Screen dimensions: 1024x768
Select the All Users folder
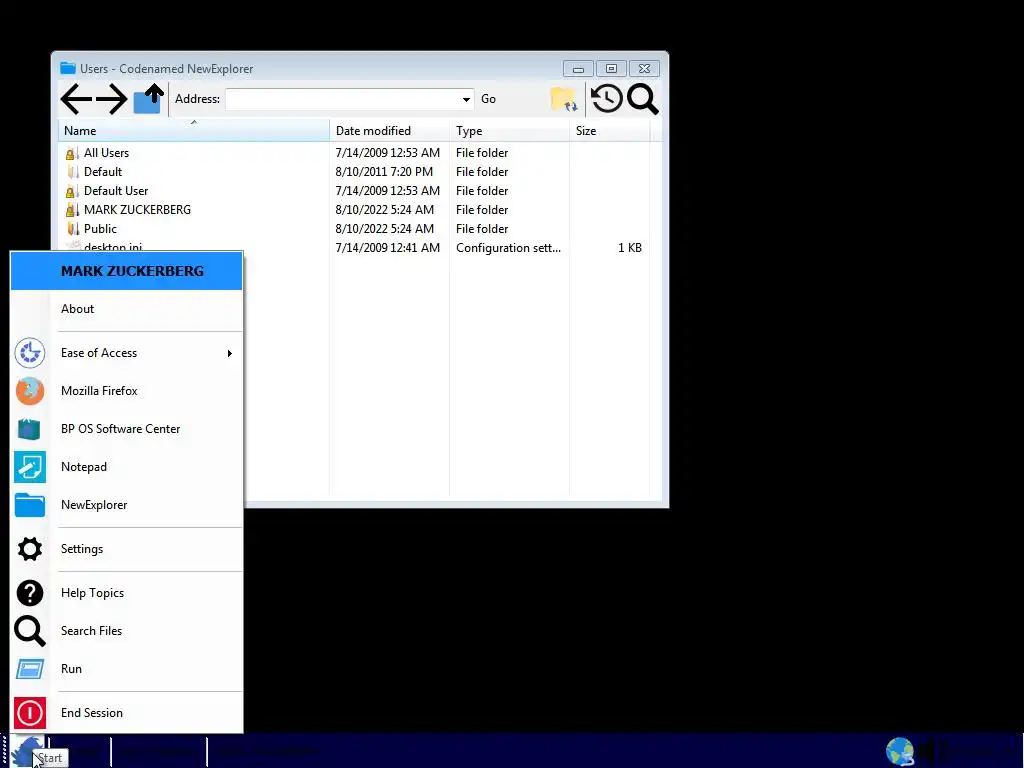pos(106,153)
